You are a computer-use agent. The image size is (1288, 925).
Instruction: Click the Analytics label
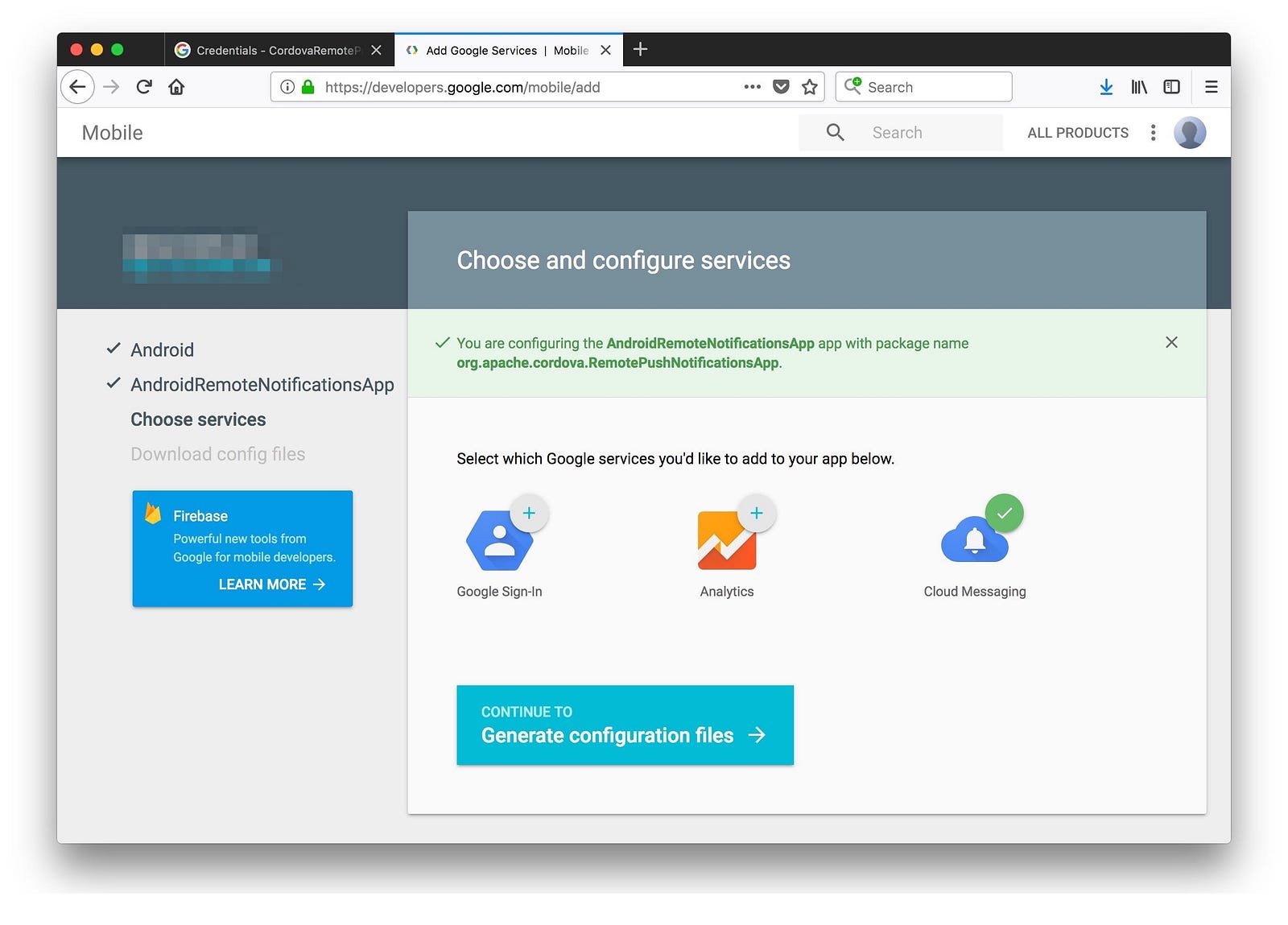[x=727, y=592]
